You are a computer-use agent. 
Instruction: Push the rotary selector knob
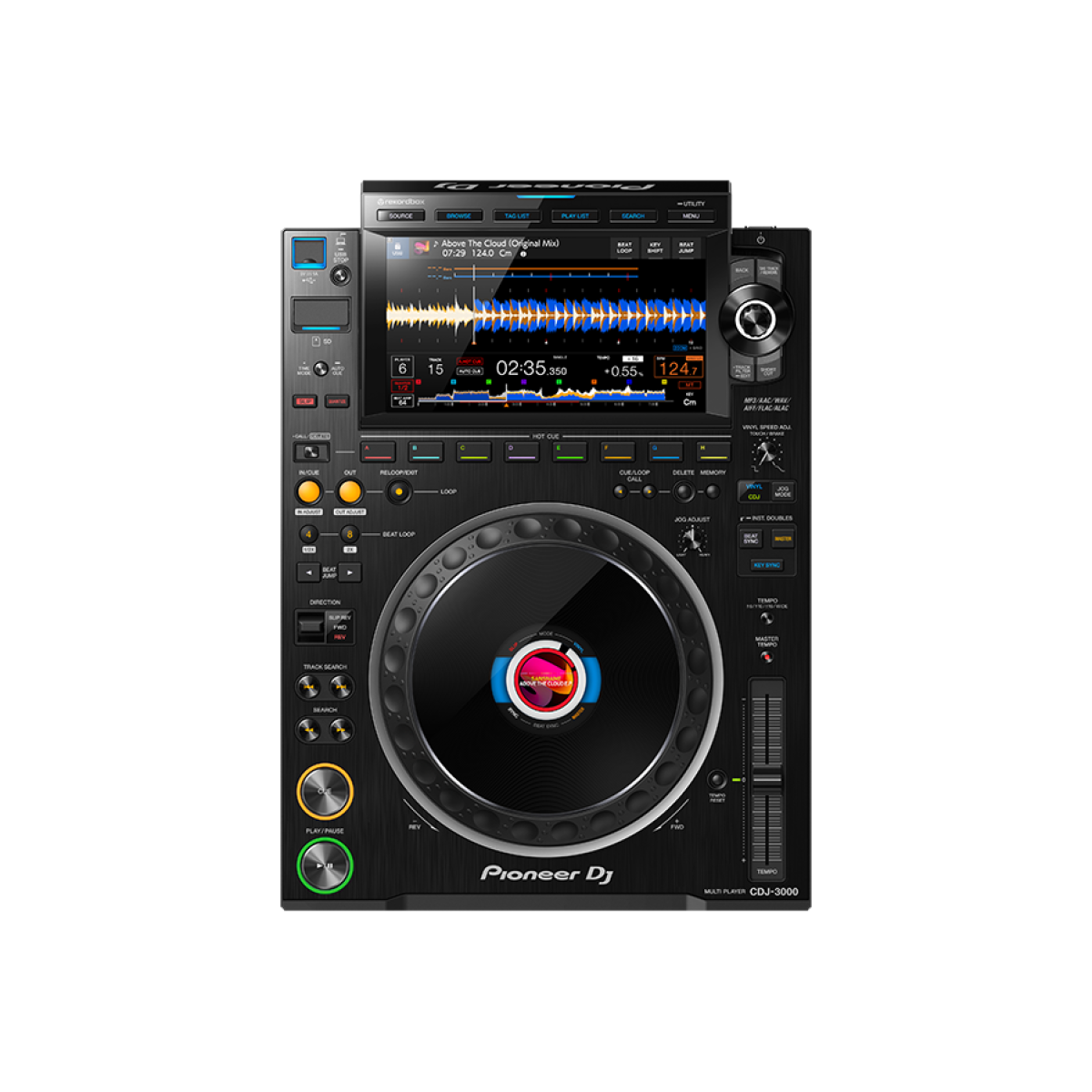[x=754, y=318]
